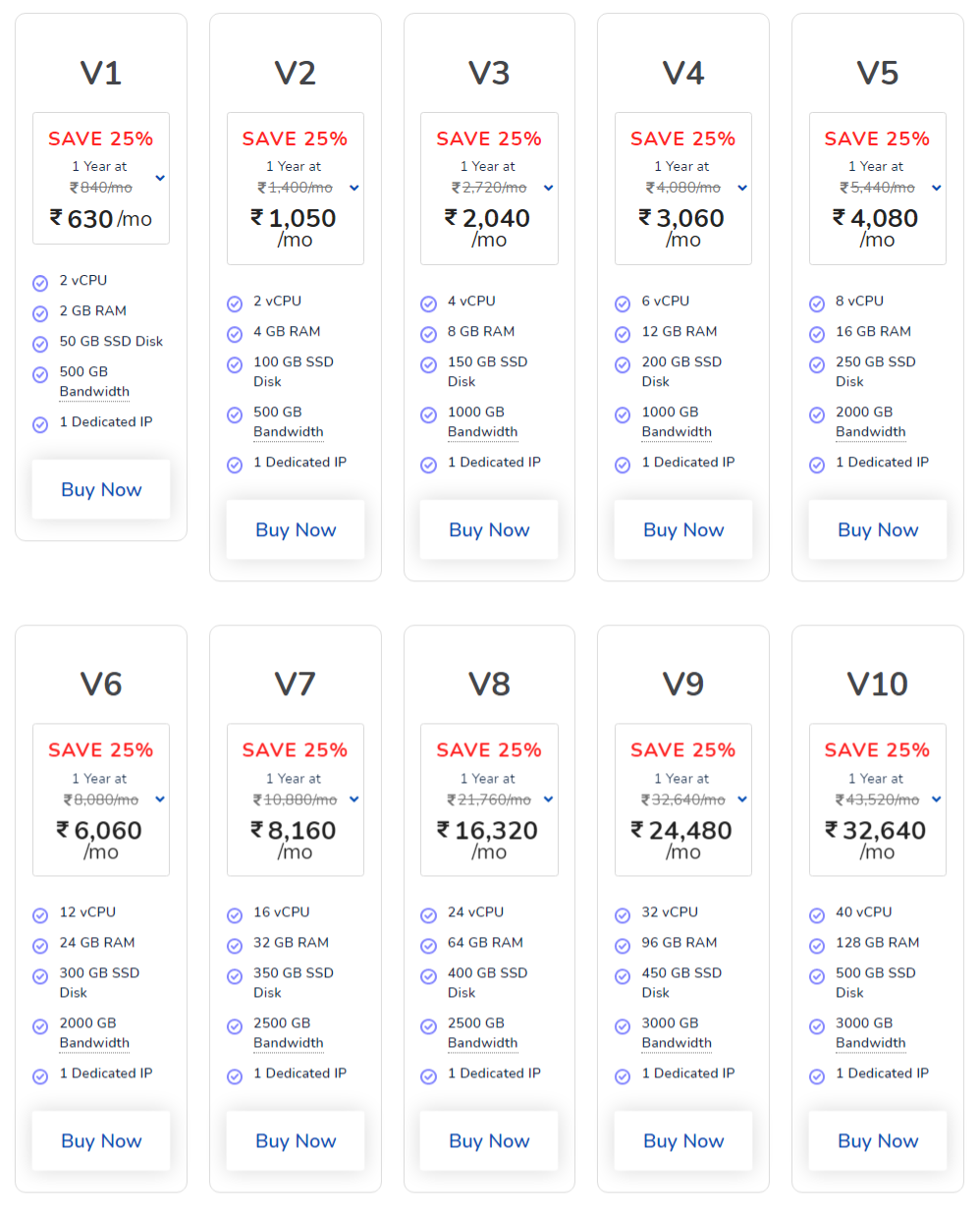Click the checkmark icon next to V9 450 GB SSD
This screenshot has width=980, height=1209.
623,975
